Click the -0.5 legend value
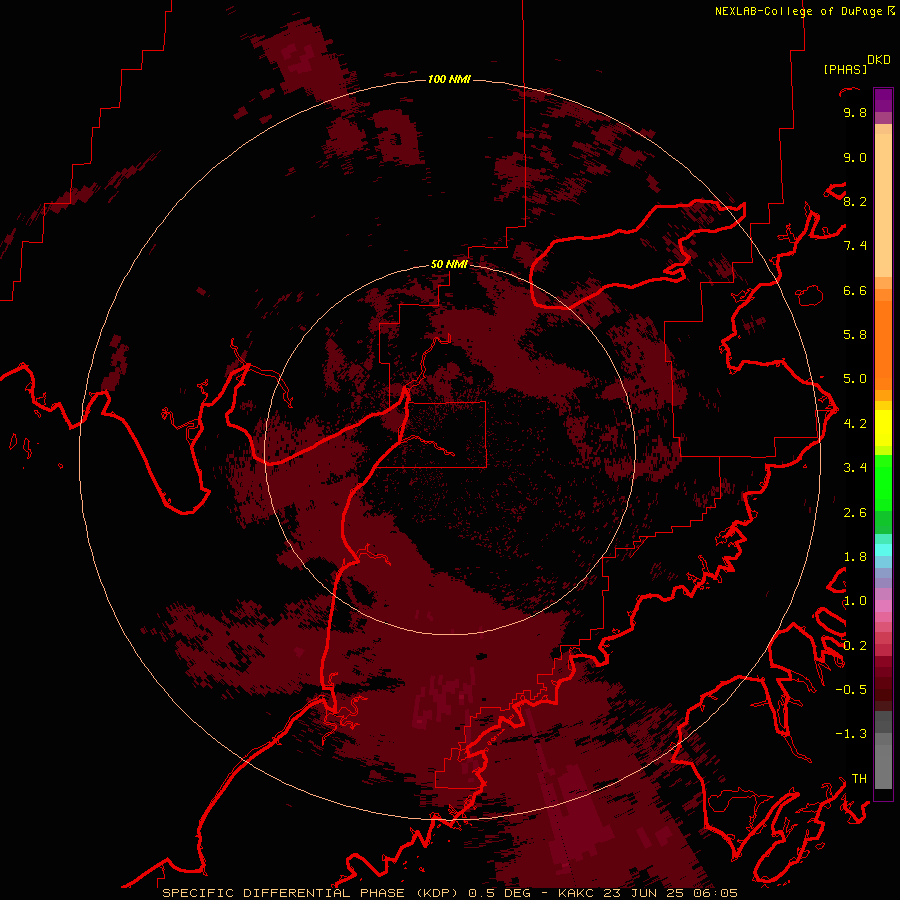Image resolution: width=900 pixels, height=900 pixels. tap(851, 690)
